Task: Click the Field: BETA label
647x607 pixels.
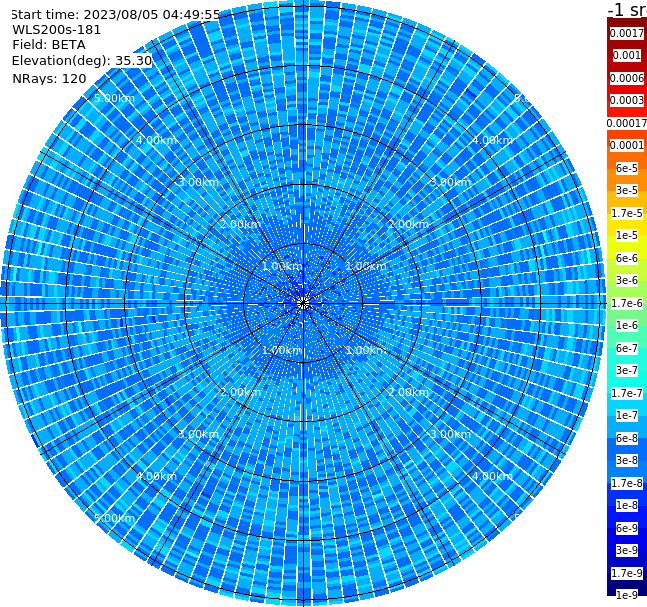Action: [x=49, y=45]
